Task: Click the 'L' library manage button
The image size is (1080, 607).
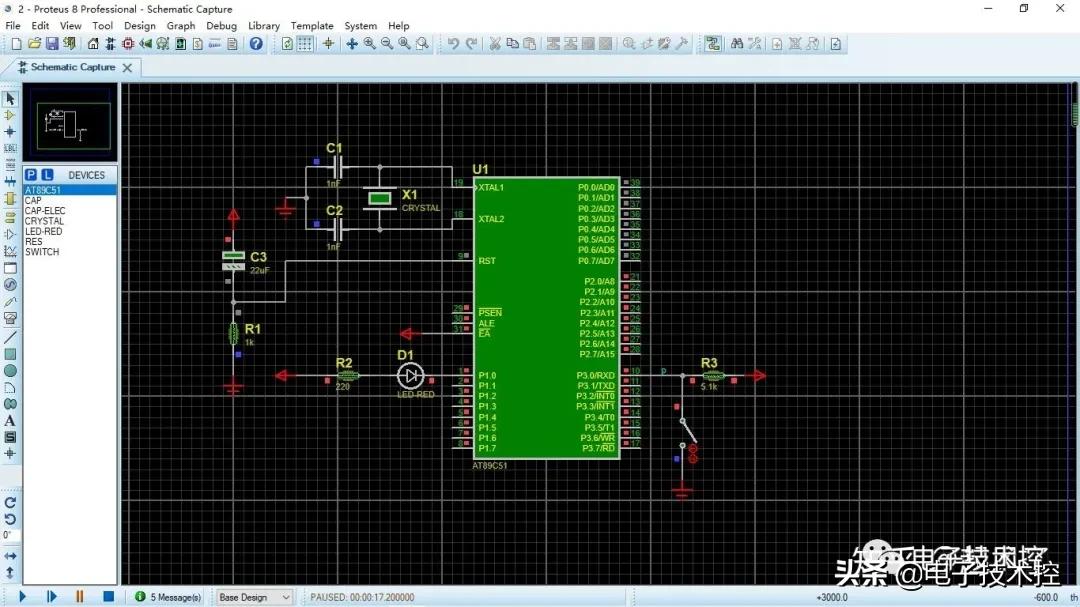Action: click(47, 175)
